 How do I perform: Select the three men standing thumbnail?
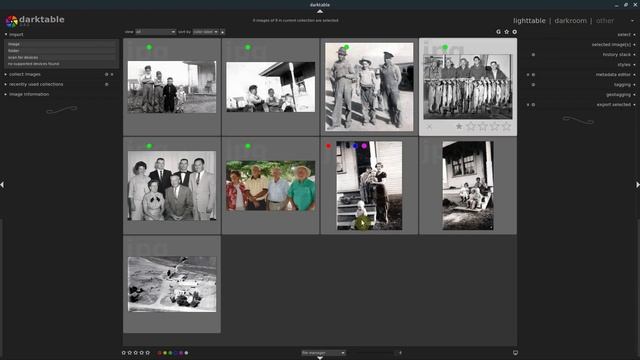click(x=369, y=87)
